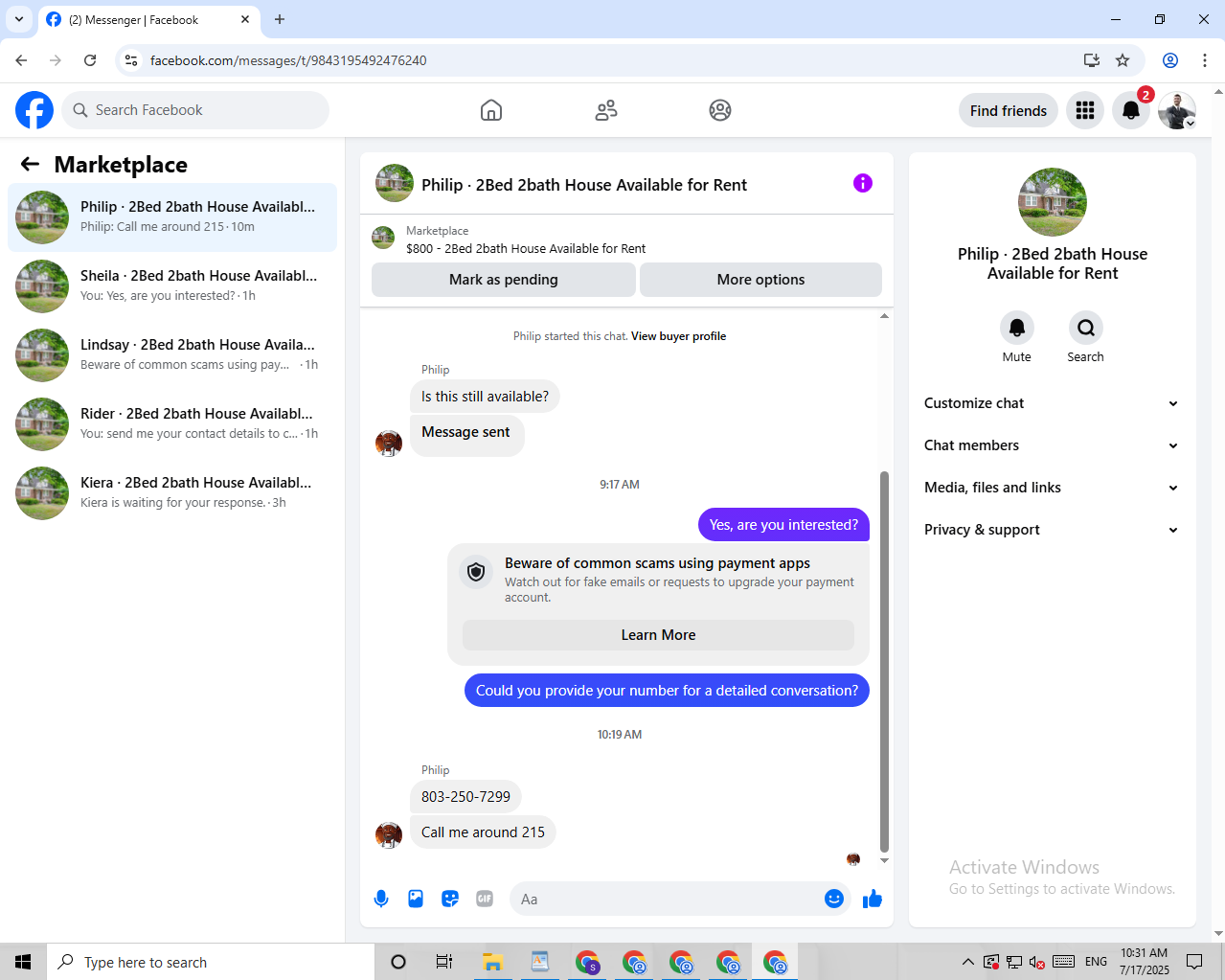Open emoji picker in message box
The width and height of the screenshot is (1225, 980).
834,899
